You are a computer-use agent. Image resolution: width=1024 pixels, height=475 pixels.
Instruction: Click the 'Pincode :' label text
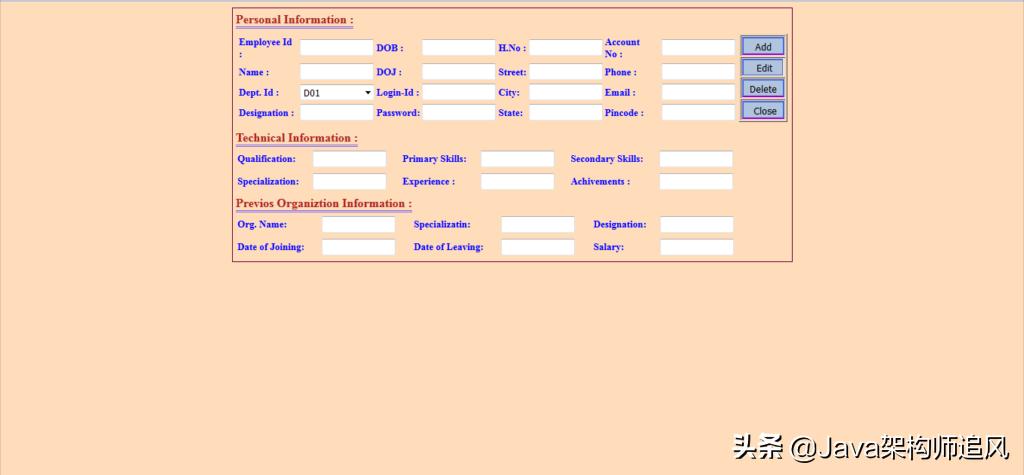tap(624, 113)
